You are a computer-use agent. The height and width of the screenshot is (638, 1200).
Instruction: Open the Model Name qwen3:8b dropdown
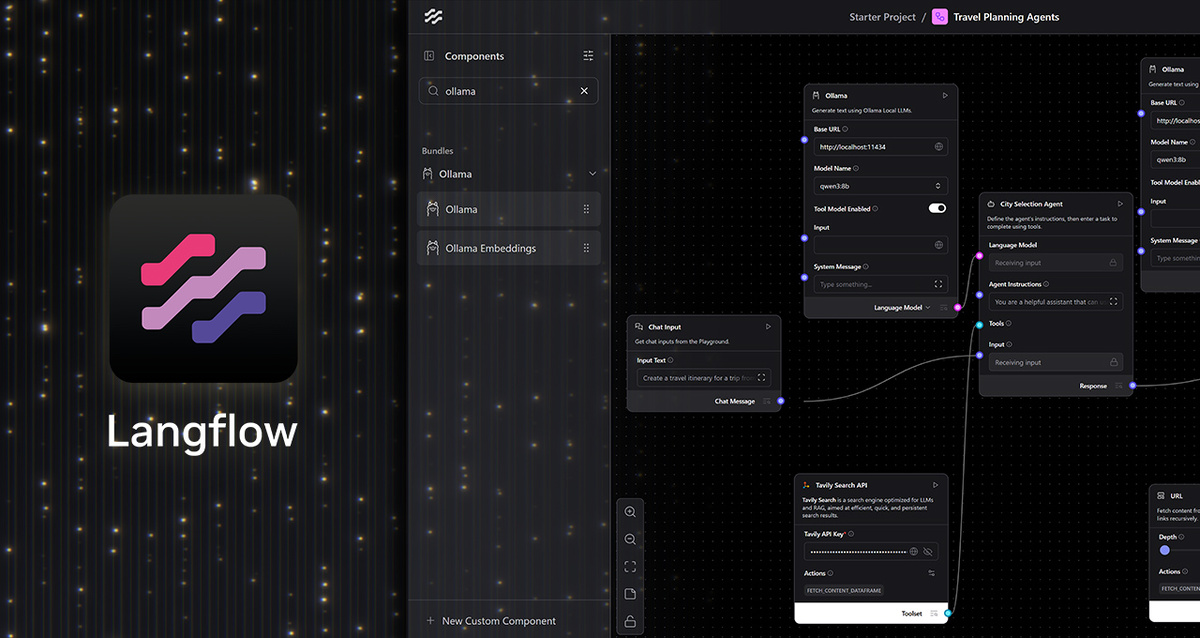pyautogui.click(x=880, y=186)
